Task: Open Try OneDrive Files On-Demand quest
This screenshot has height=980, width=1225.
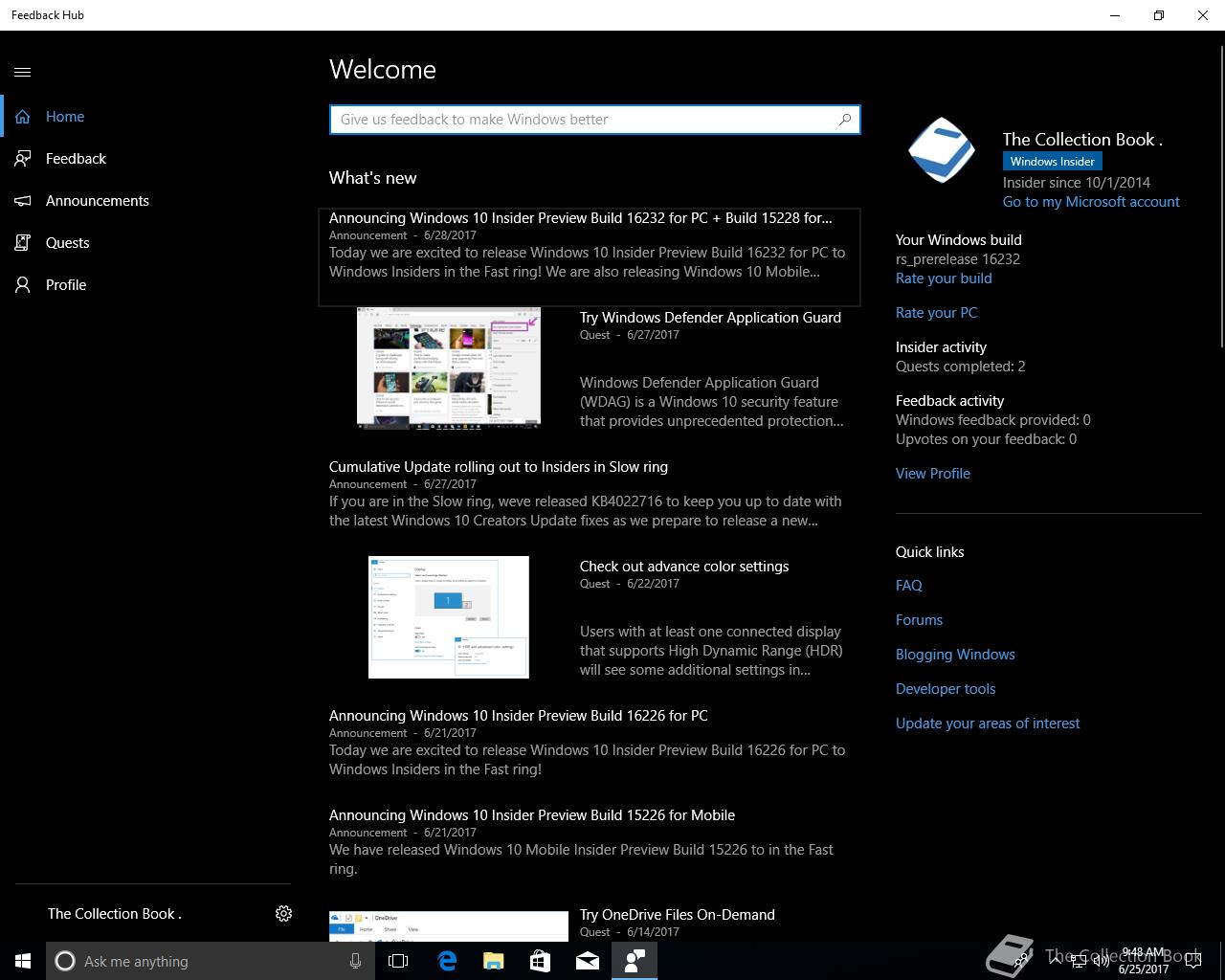Action: [x=678, y=915]
